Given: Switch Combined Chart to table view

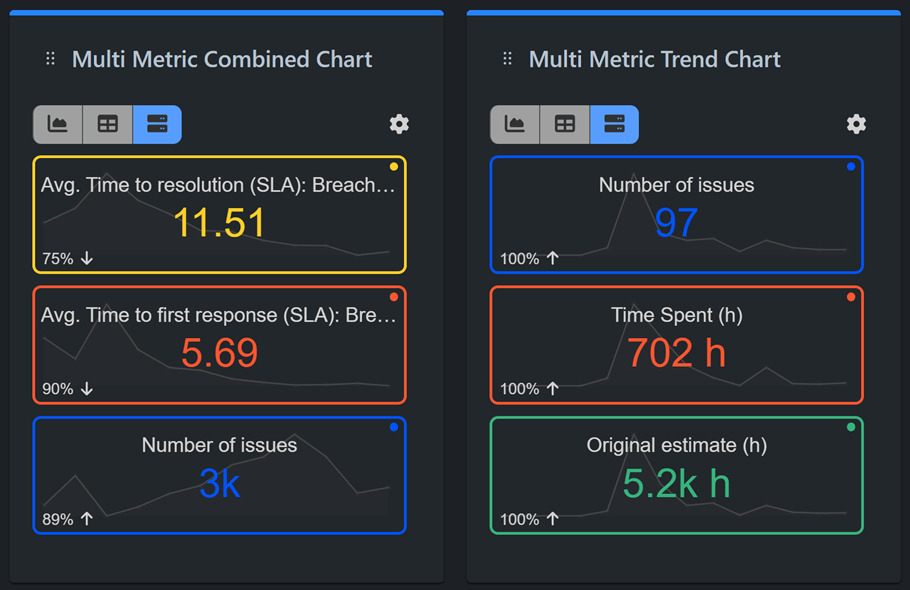Looking at the screenshot, I should (107, 124).
